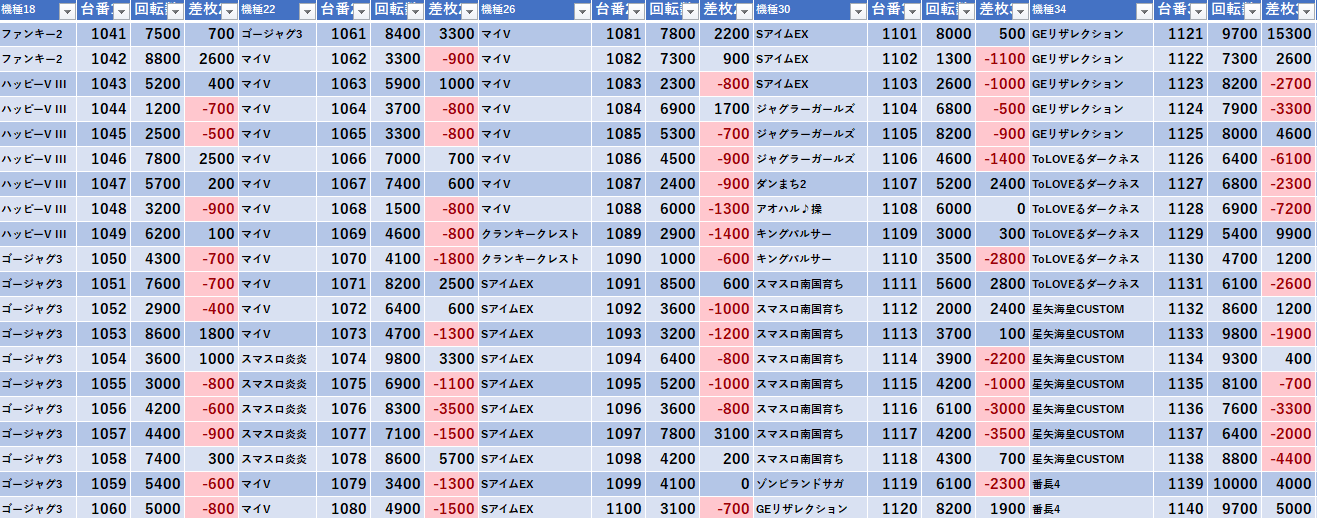Select the 差枚 value 9900 in row 1129
1317x518 pixels.
[x=1288, y=234]
